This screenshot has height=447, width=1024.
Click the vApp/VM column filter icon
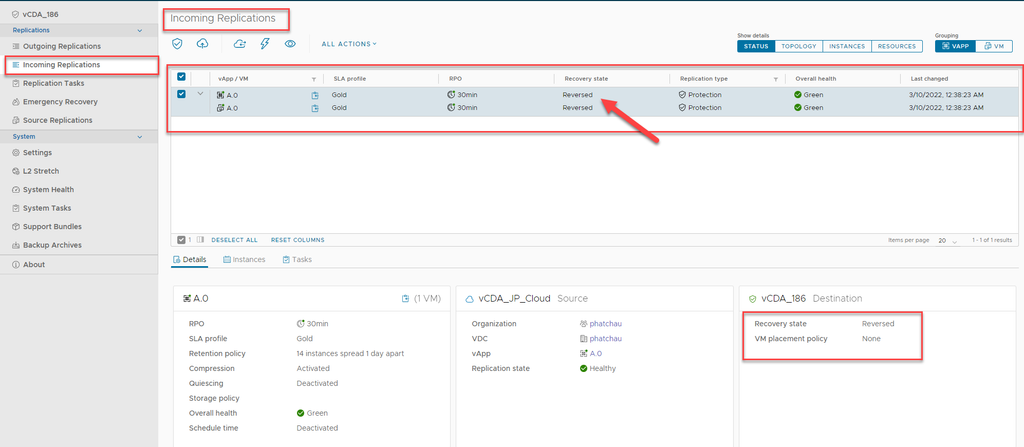(x=314, y=78)
